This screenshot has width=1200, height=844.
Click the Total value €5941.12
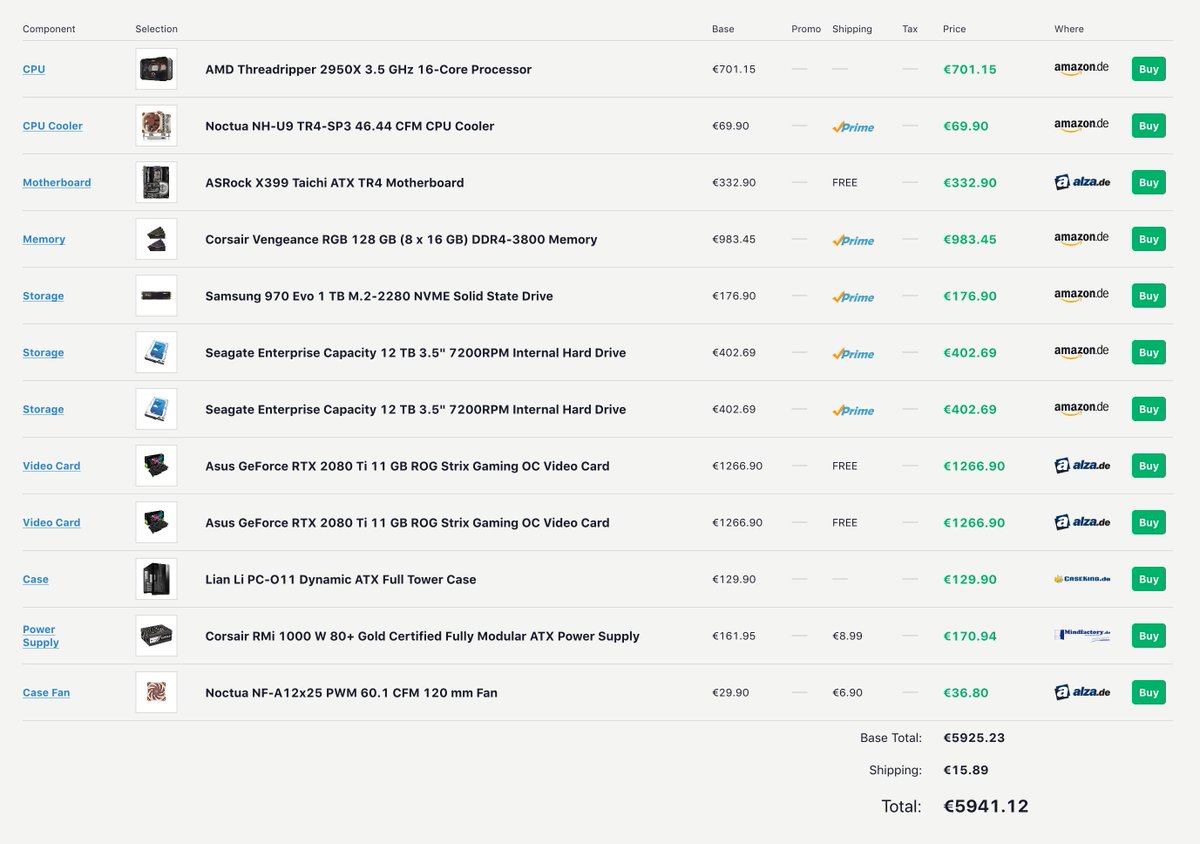coord(986,806)
